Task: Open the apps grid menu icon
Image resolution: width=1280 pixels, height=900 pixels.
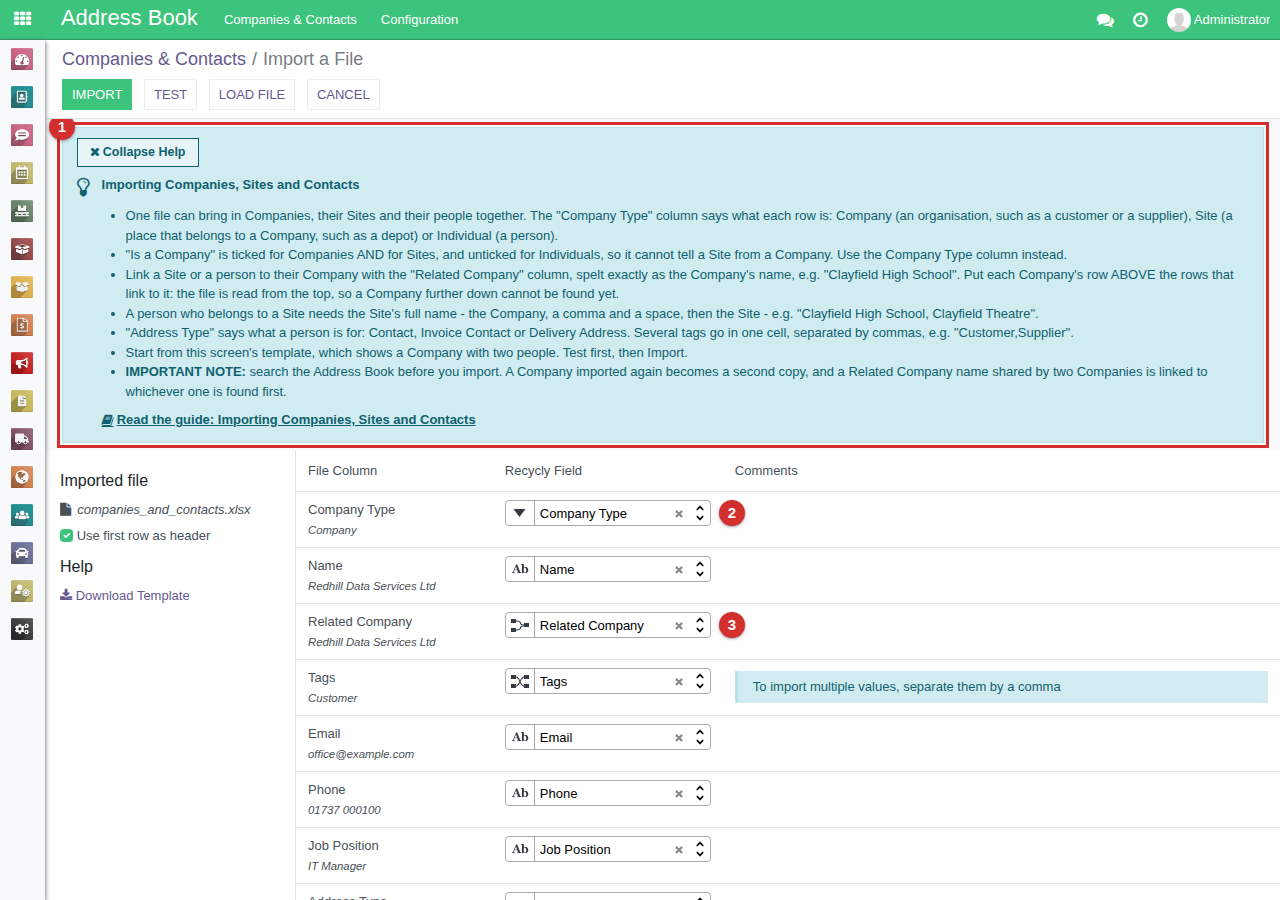Action: tap(22, 19)
